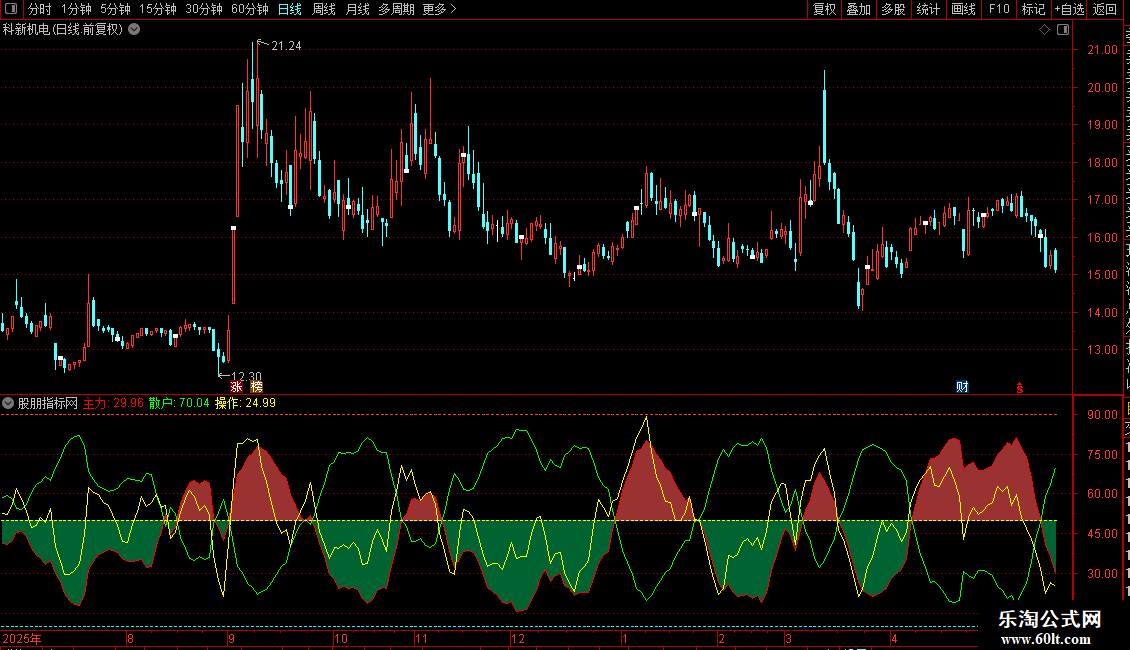The height and width of the screenshot is (650, 1130).
Task: Click the 45.00 indicator axis label
Action: 1103,534
